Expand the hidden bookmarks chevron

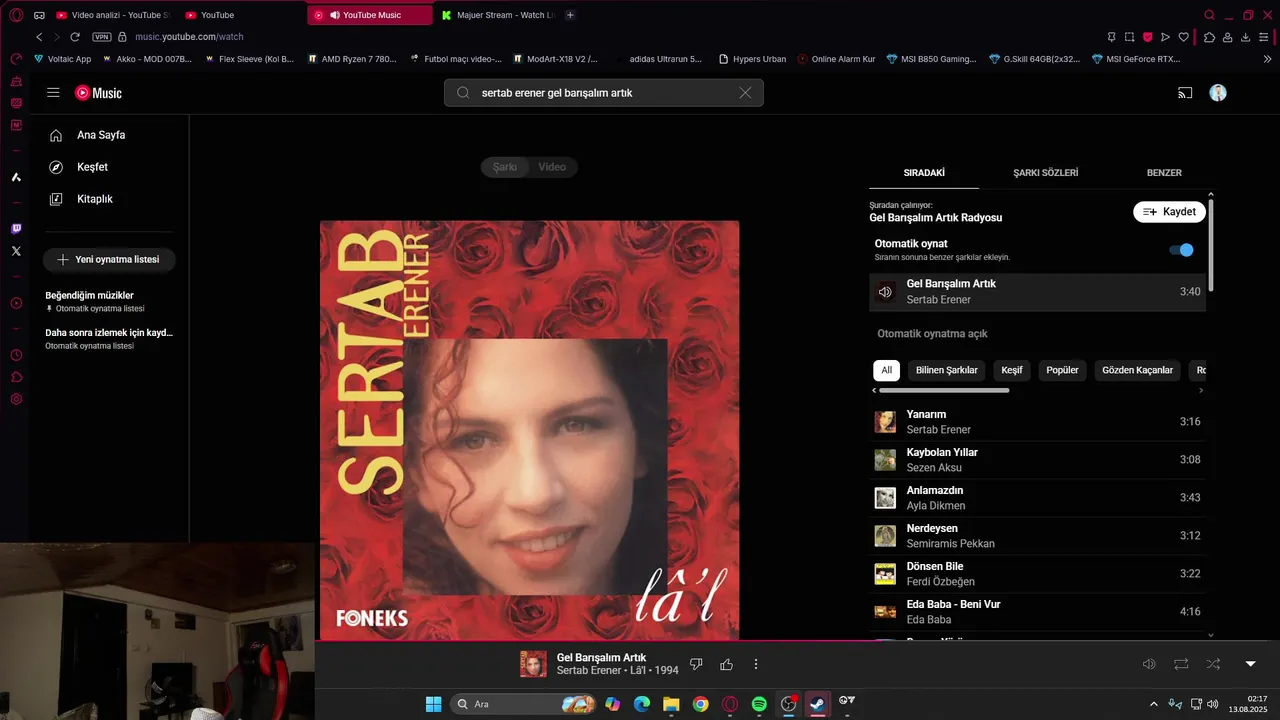(1268, 59)
